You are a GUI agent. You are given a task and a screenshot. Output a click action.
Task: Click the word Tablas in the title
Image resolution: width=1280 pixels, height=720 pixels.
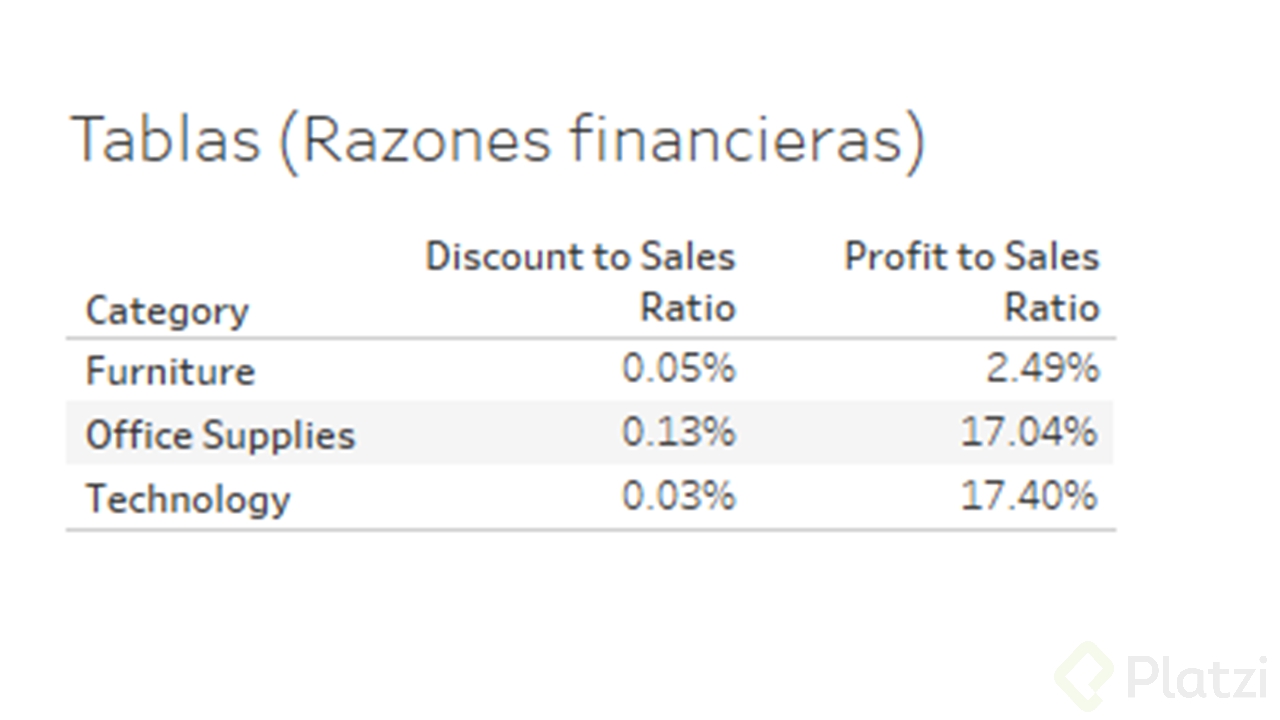[165, 138]
